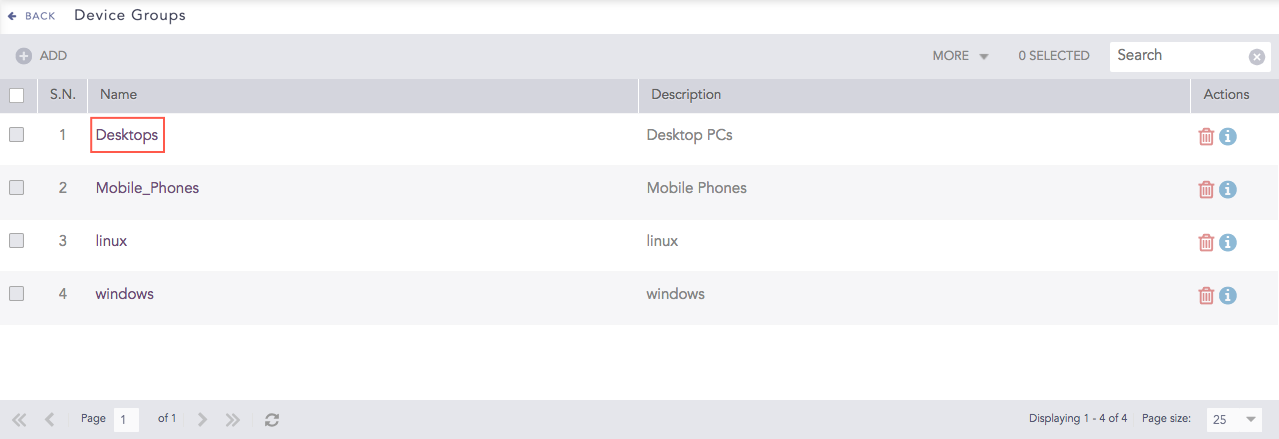Show info for the windows group
This screenshot has height=439, width=1279.
pos(1228,295)
